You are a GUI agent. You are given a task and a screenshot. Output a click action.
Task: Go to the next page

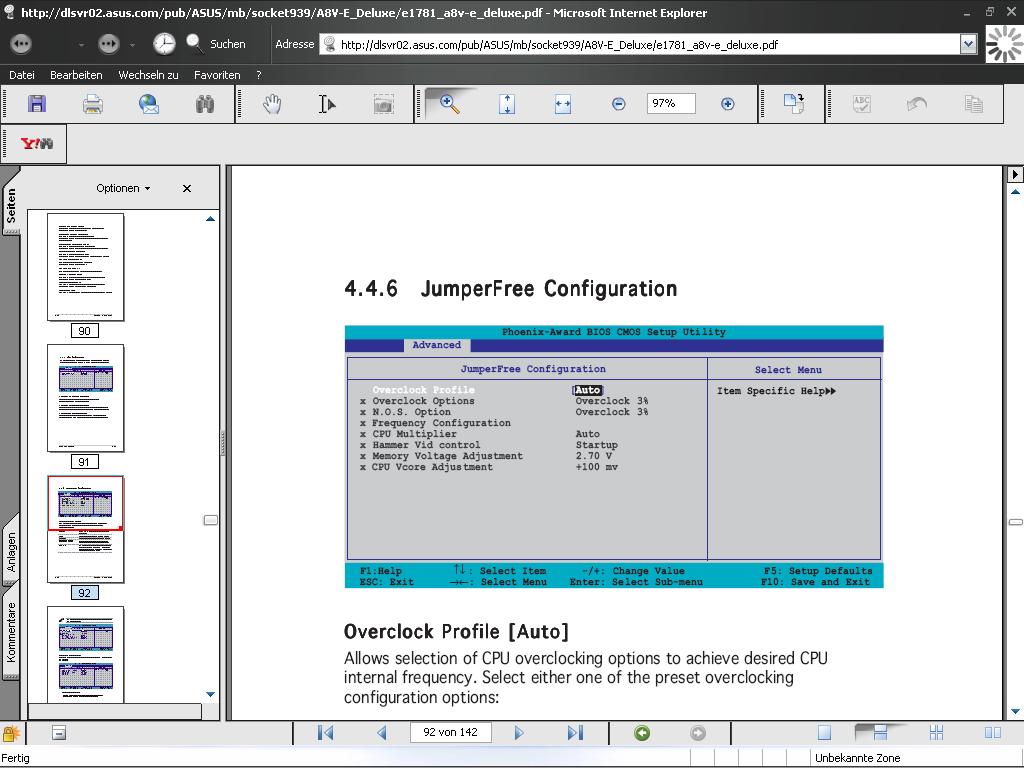click(x=519, y=733)
